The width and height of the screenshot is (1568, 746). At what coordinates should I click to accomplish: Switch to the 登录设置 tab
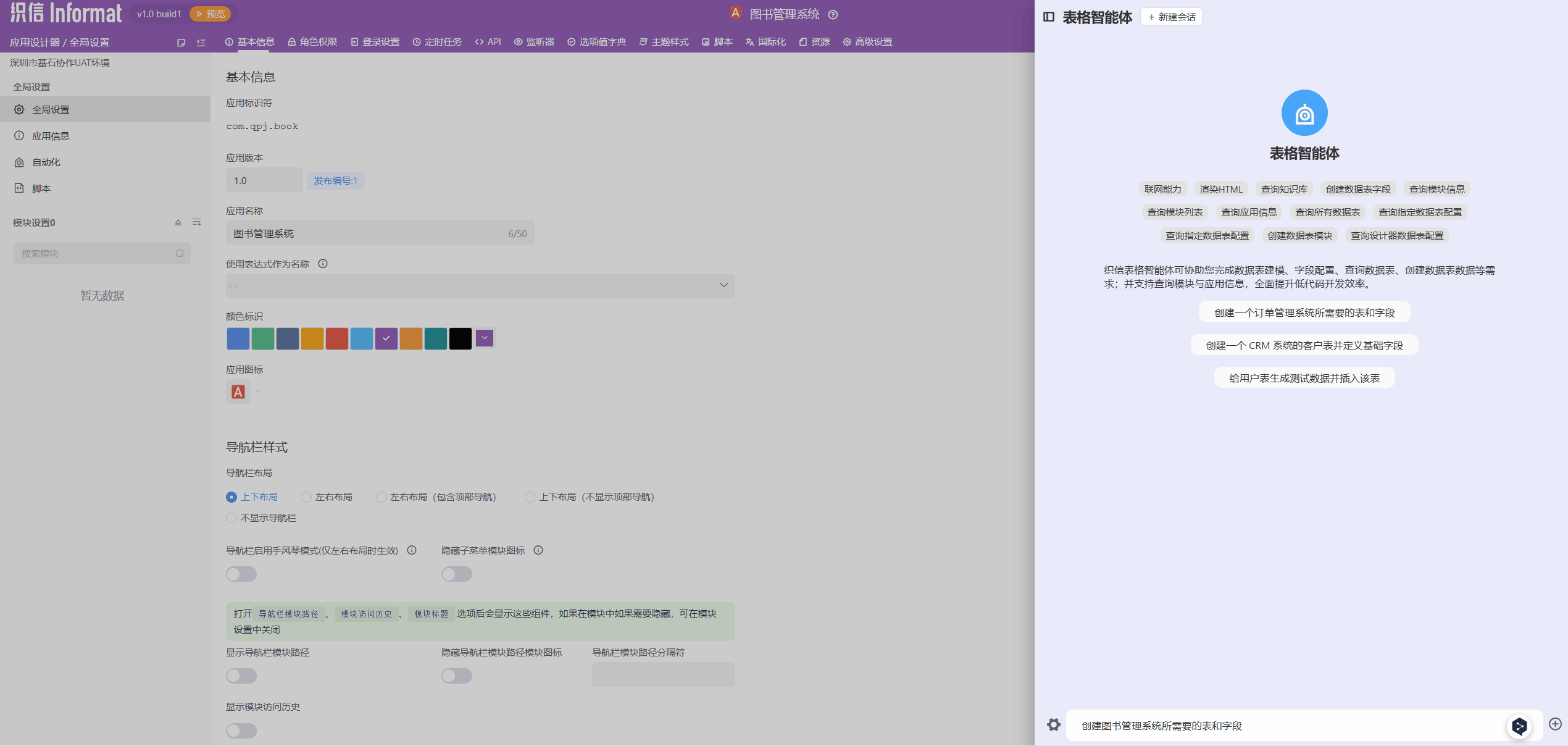pyautogui.click(x=374, y=42)
